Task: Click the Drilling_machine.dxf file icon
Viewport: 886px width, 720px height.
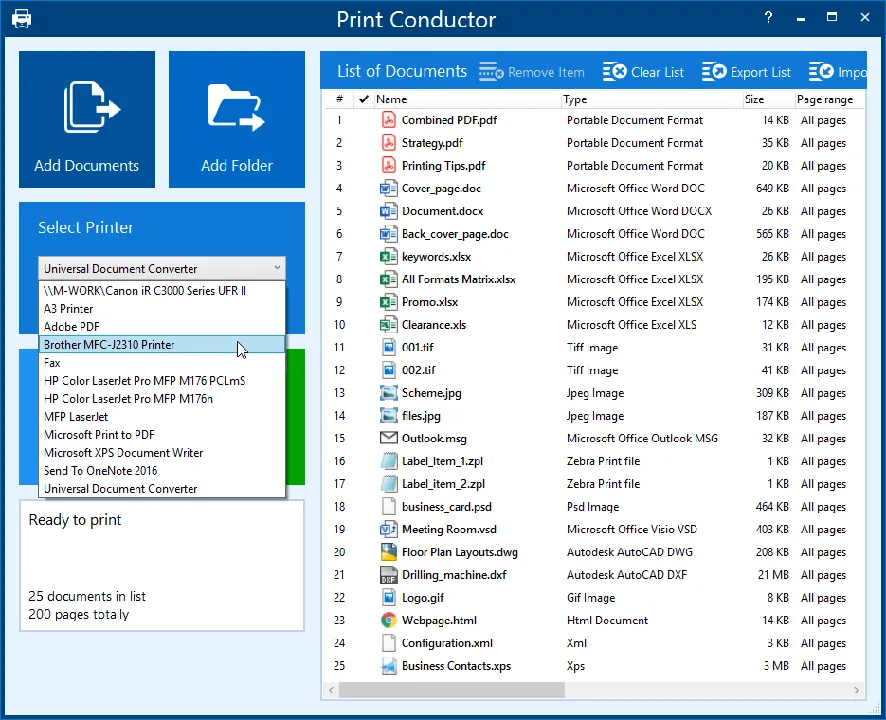Action: tap(388, 575)
